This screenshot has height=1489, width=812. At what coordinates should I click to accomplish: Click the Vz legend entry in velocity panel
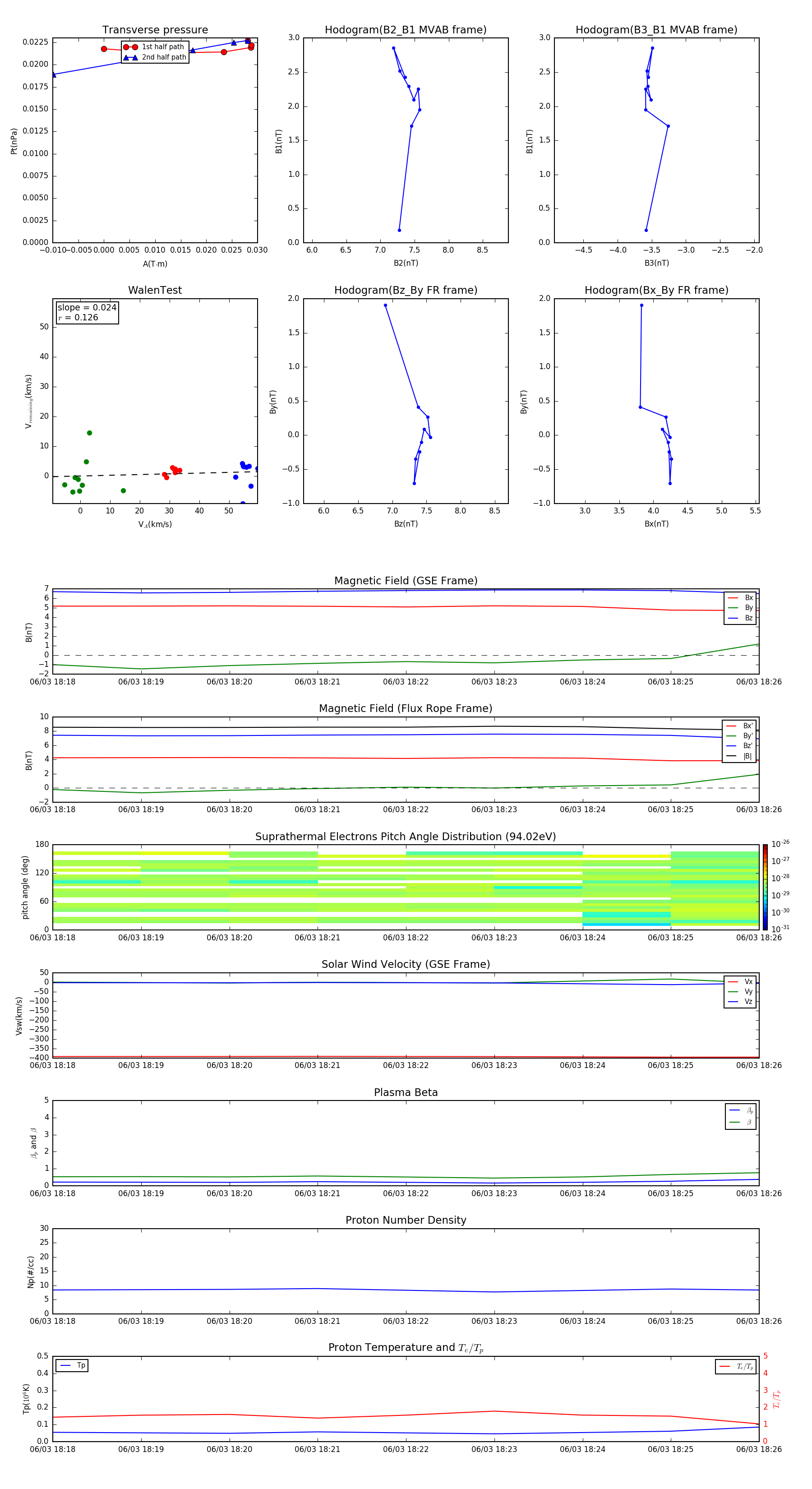tap(740, 1002)
